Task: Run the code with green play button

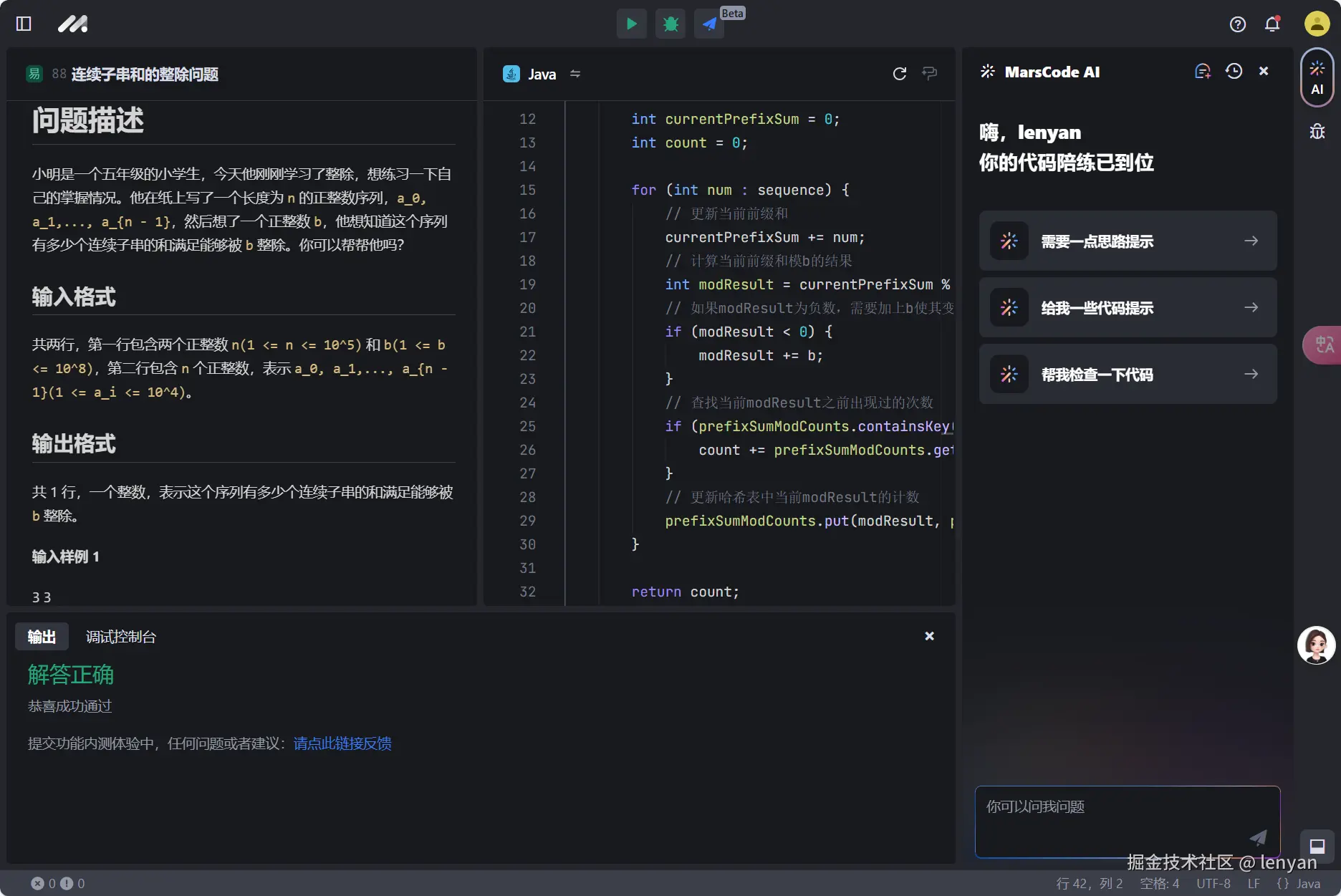Action: point(631,24)
